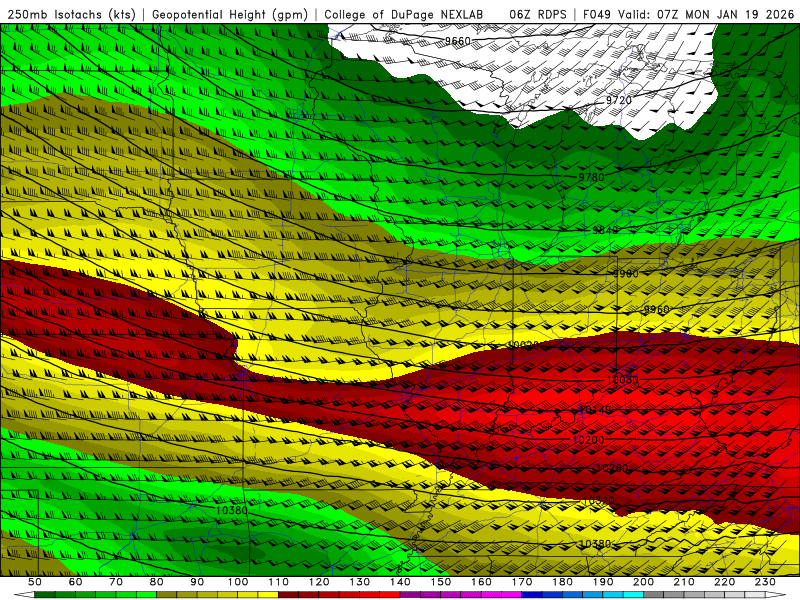This screenshot has height=600, width=800.
Task: Click the 120 value on the color scale
Action: pos(319,582)
